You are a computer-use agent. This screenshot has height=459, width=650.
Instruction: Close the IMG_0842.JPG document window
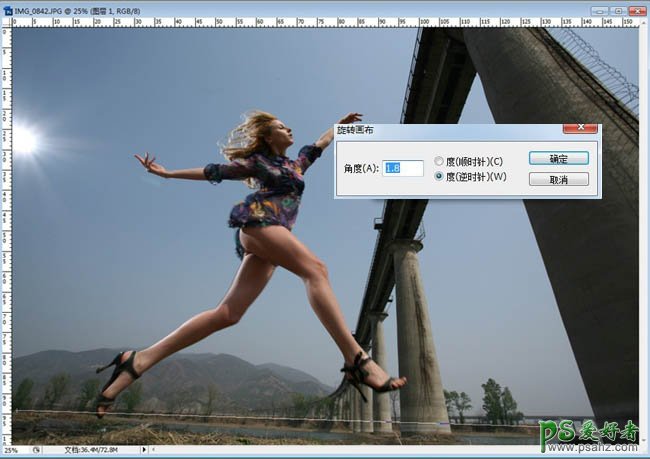pos(635,9)
